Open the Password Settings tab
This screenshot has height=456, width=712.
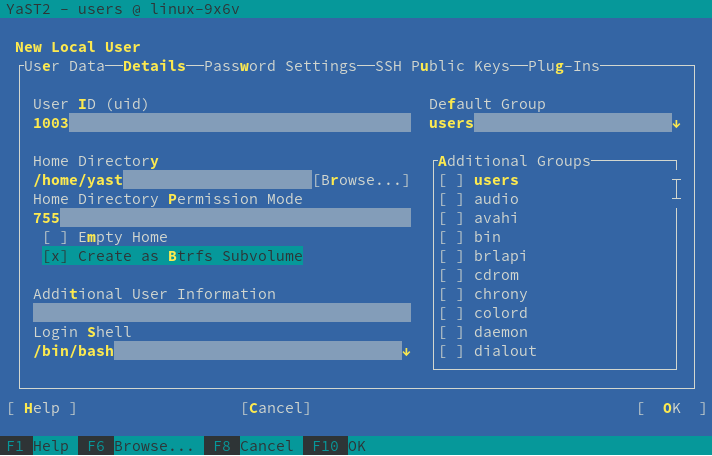click(x=280, y=66)
